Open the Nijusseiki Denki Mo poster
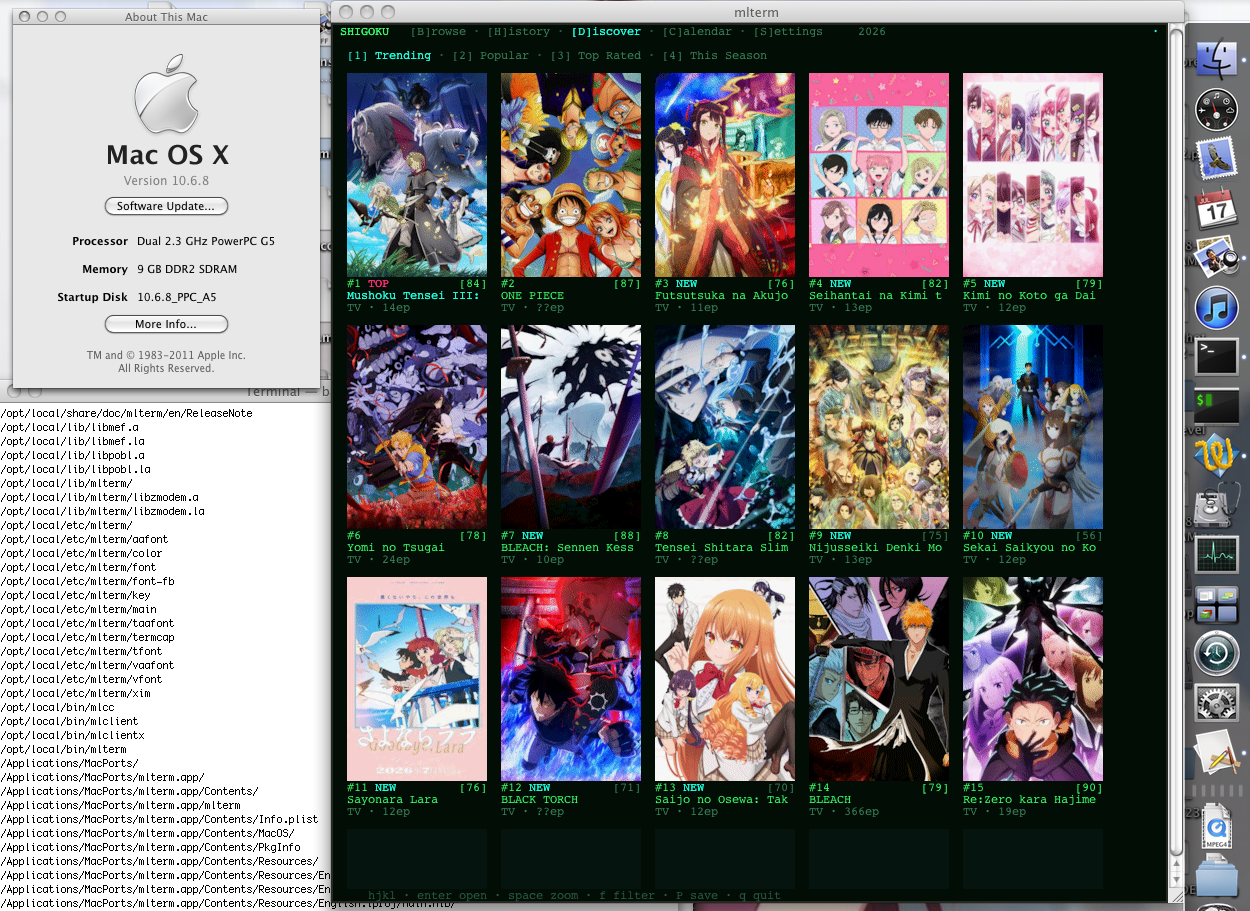 879,427
